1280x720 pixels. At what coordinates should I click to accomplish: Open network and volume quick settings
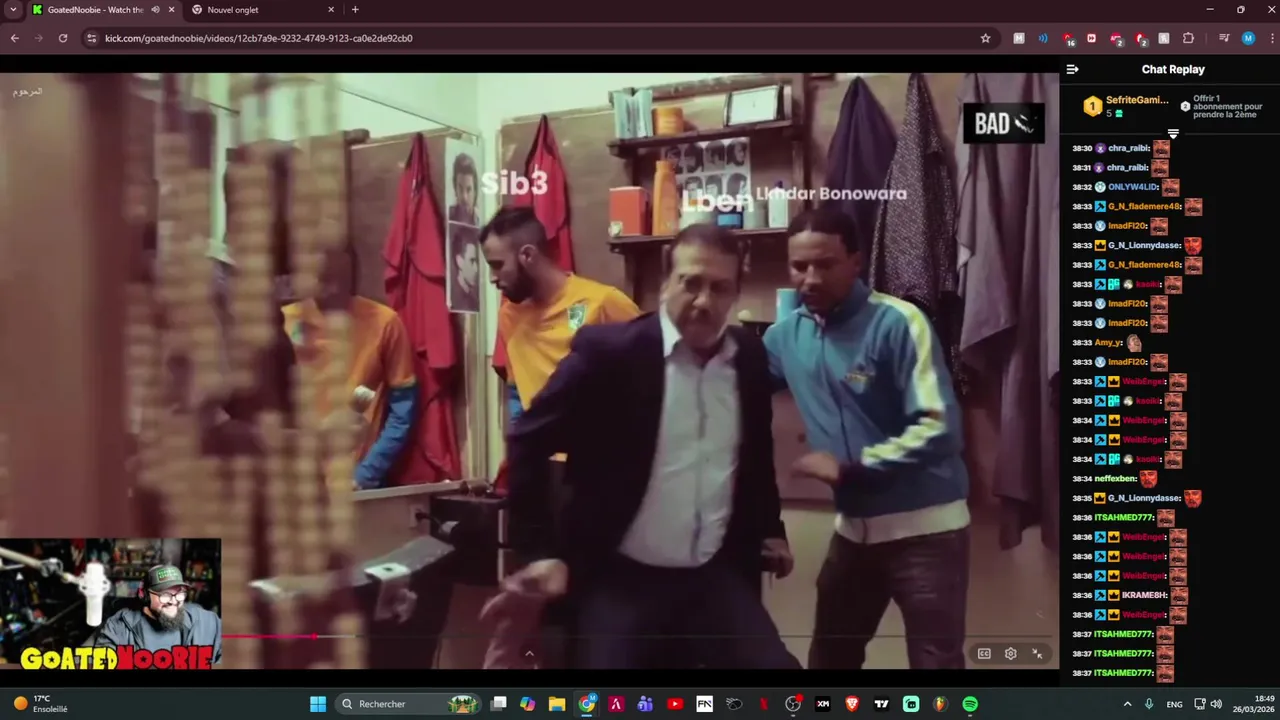tap(1209, 704)
